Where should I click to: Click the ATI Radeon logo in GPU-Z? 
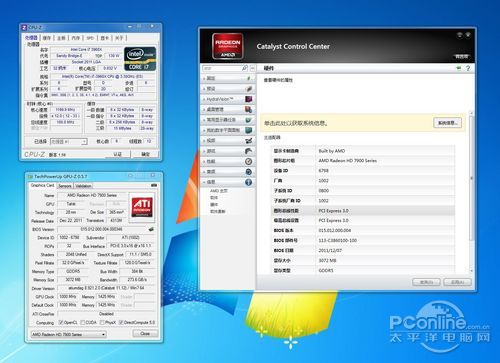[142, 207]
